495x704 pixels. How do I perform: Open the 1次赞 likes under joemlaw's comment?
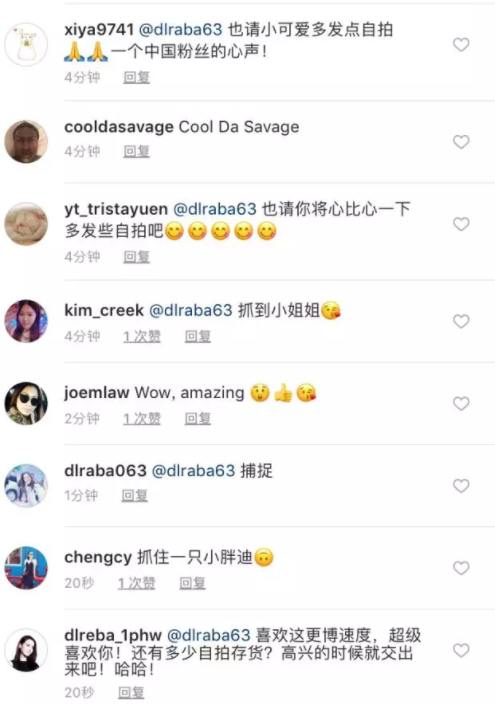click(142, 419)
